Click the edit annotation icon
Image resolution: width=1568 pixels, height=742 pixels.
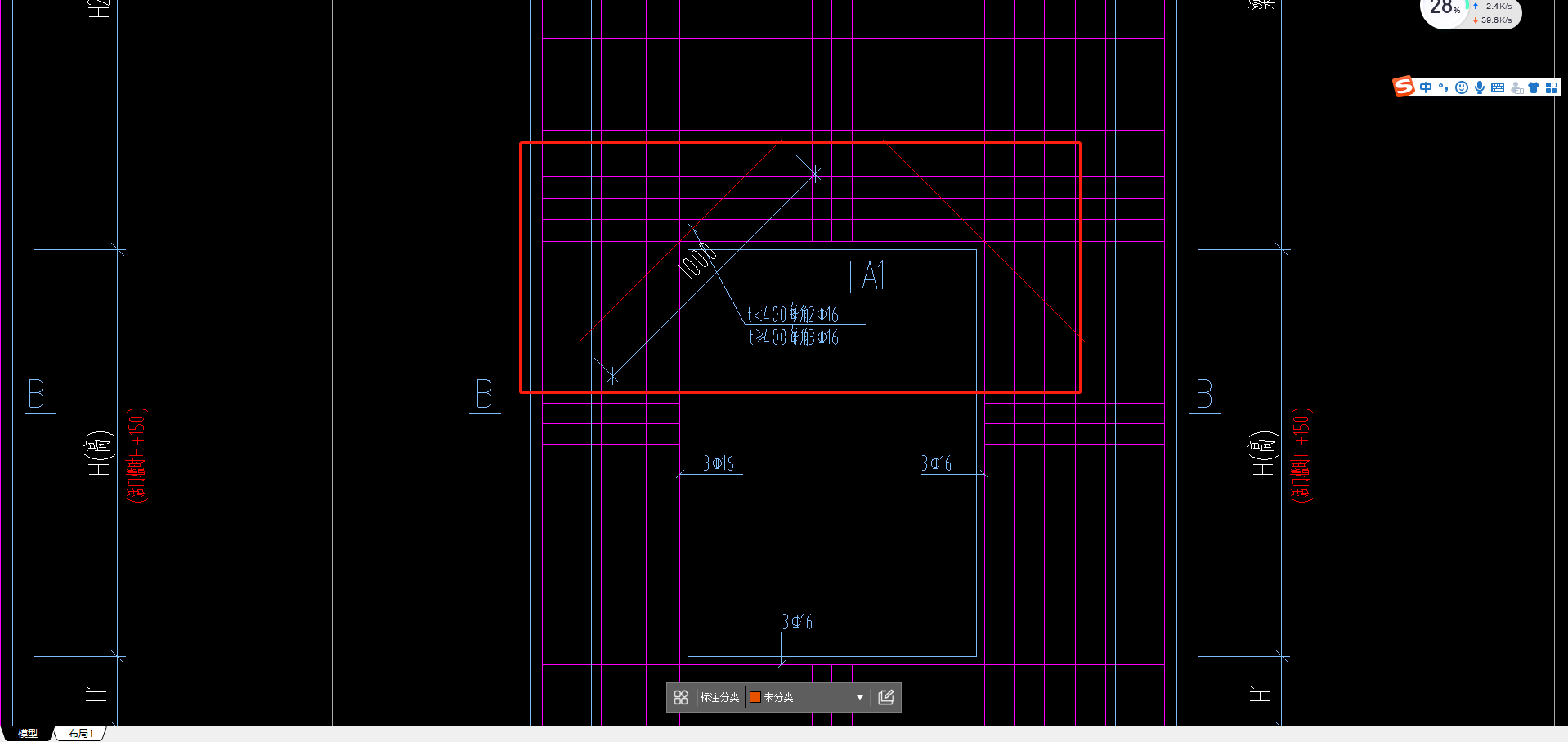coord(886,697)
